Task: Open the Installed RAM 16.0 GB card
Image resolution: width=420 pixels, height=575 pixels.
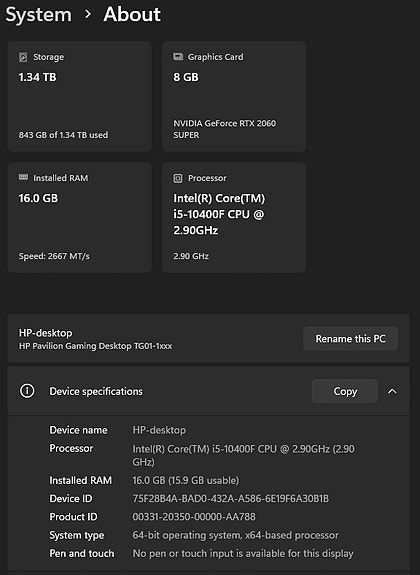Action: pos(80,217)
